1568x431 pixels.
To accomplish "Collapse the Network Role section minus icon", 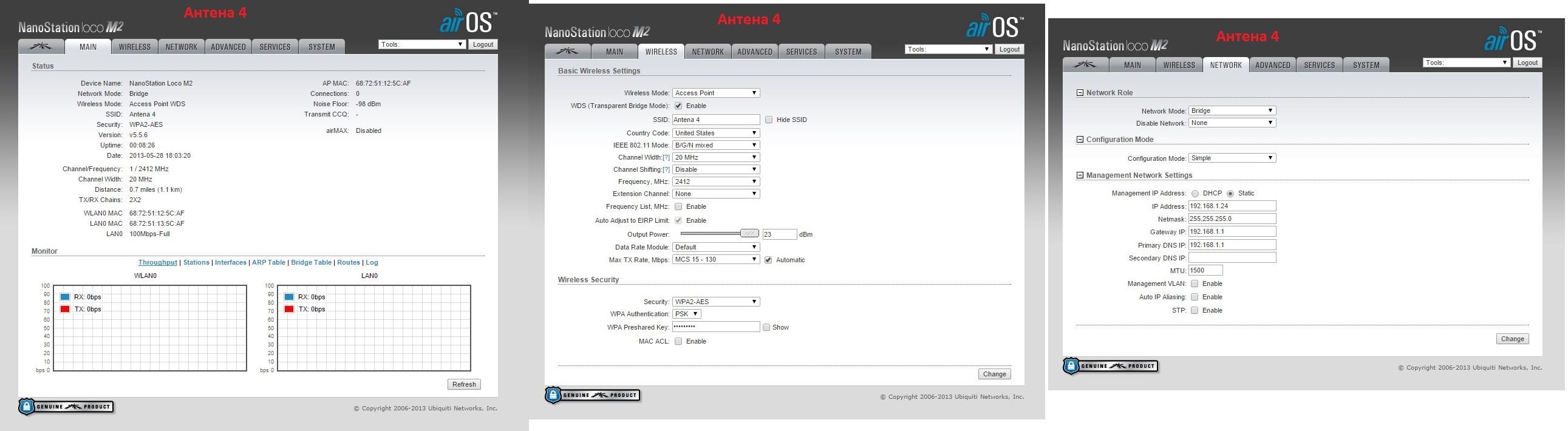I will click(1080, 93).
